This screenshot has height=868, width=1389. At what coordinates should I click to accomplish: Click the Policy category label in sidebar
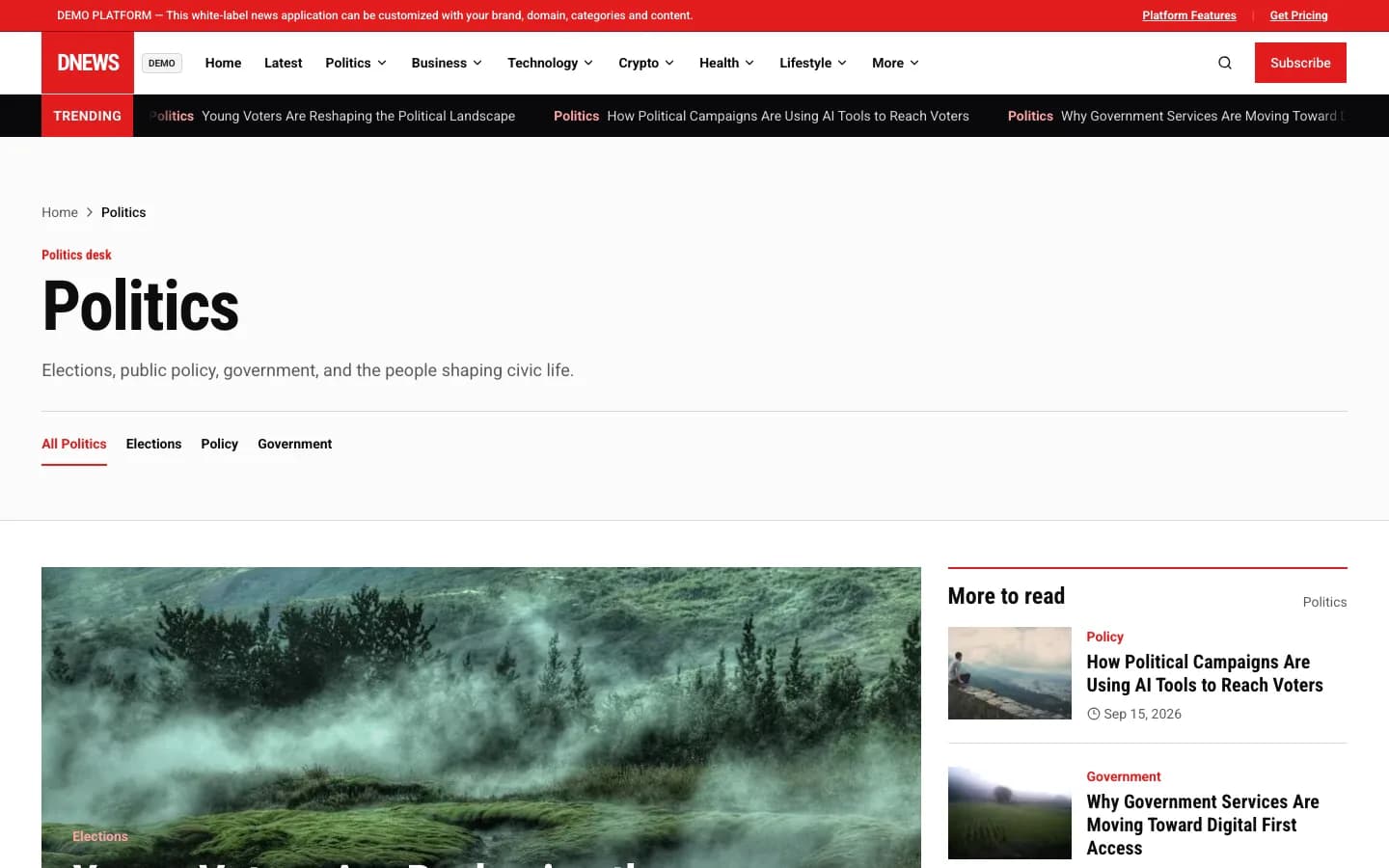[x=1104, y=637]
